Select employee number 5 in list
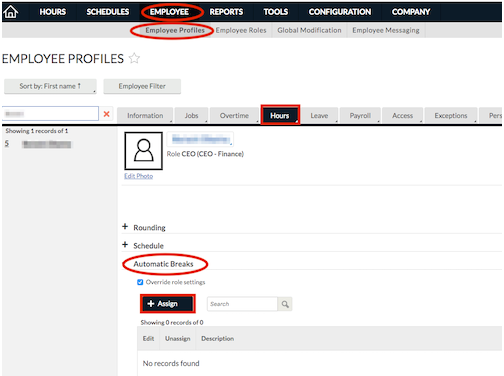504x376 pixels. point(7,144)
